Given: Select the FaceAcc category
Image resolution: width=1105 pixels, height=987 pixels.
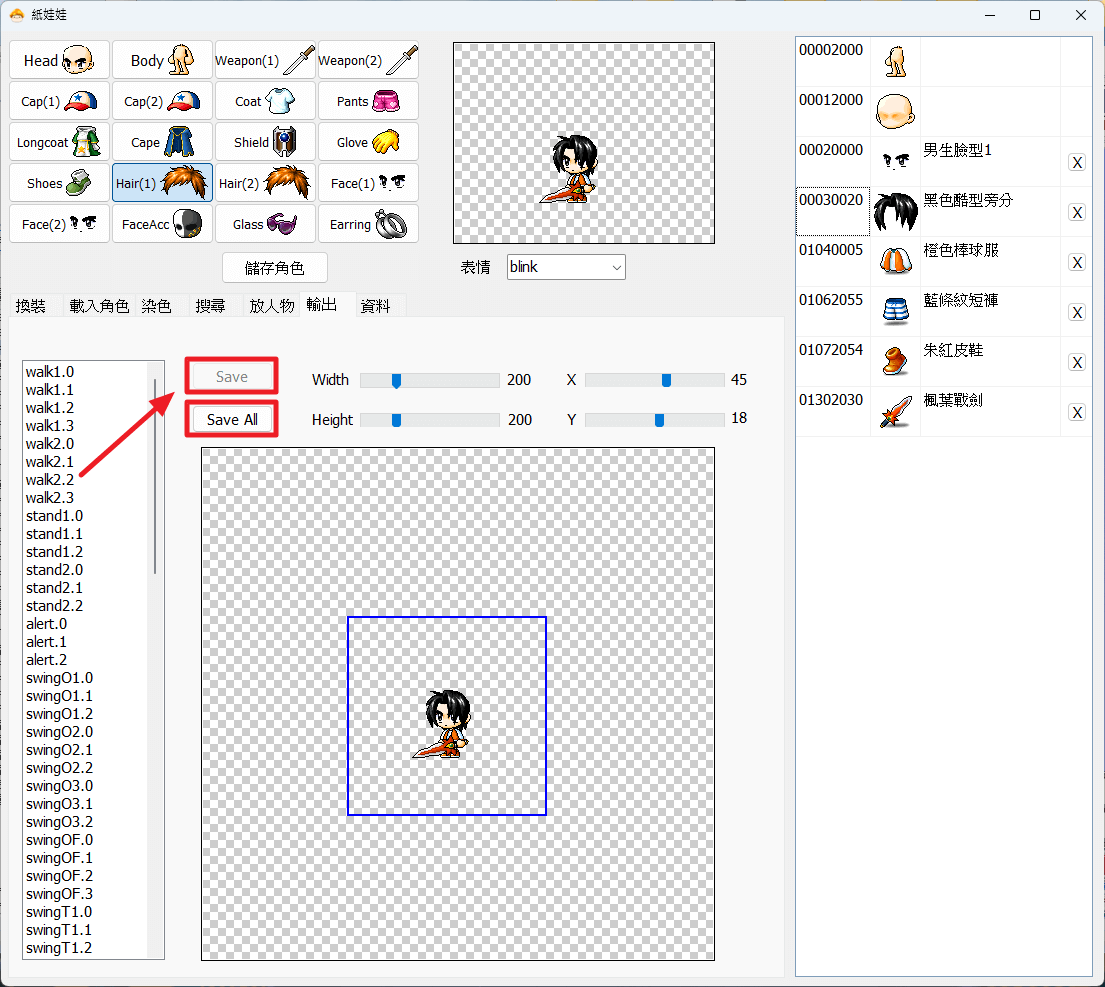Looking at the screenshot, I should coord(162,224).
